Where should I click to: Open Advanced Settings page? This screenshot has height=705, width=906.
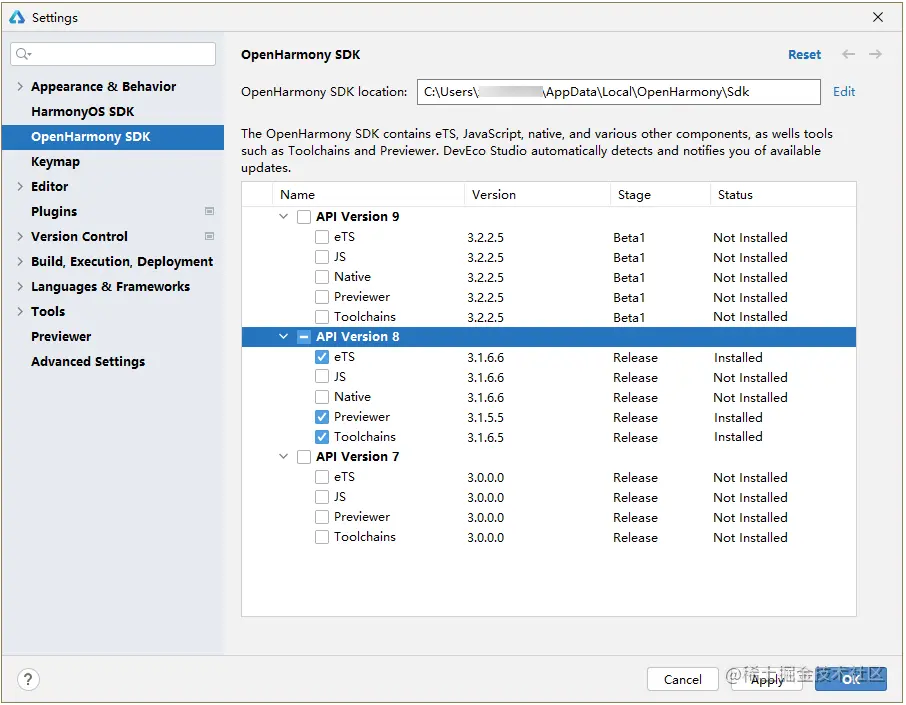88,362
